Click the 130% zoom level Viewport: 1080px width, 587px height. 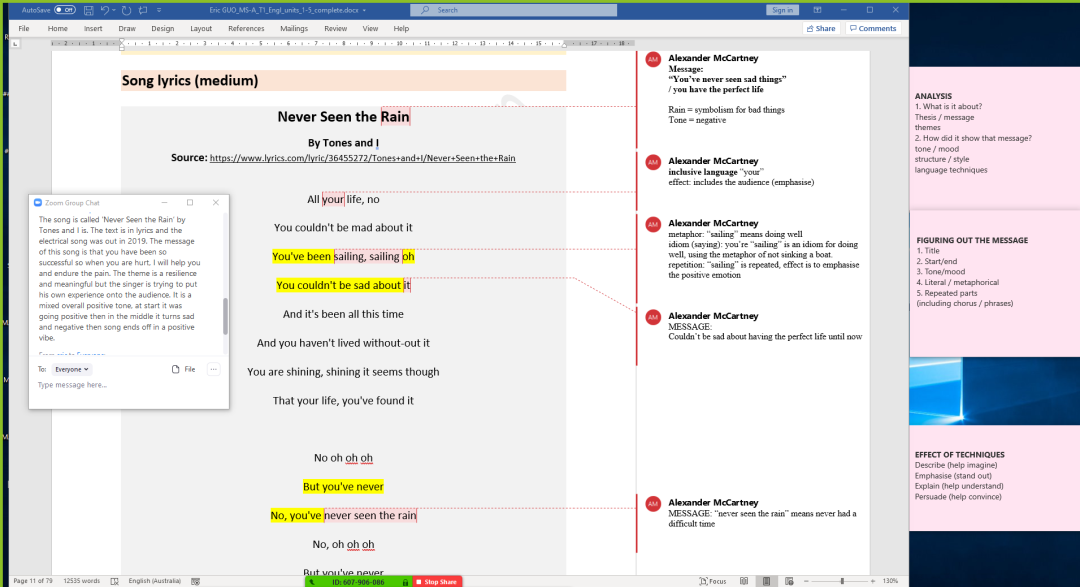(891, 581)
